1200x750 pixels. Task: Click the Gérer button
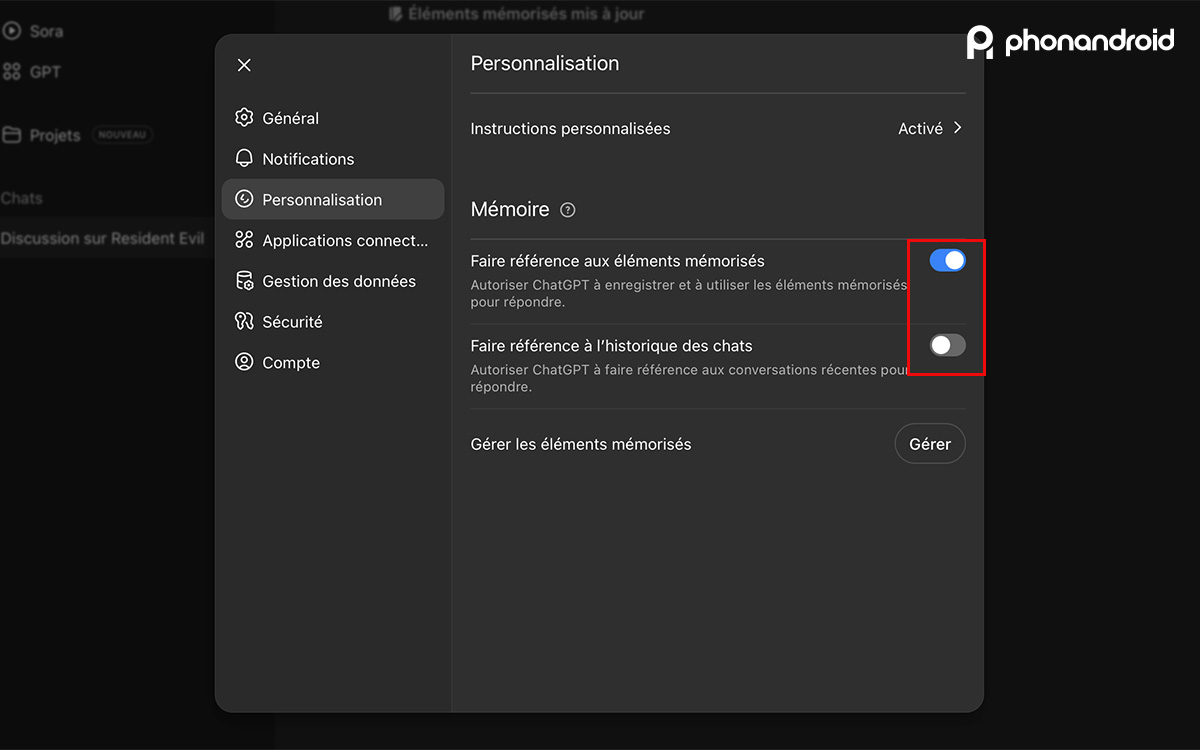[x=930, y=443]
